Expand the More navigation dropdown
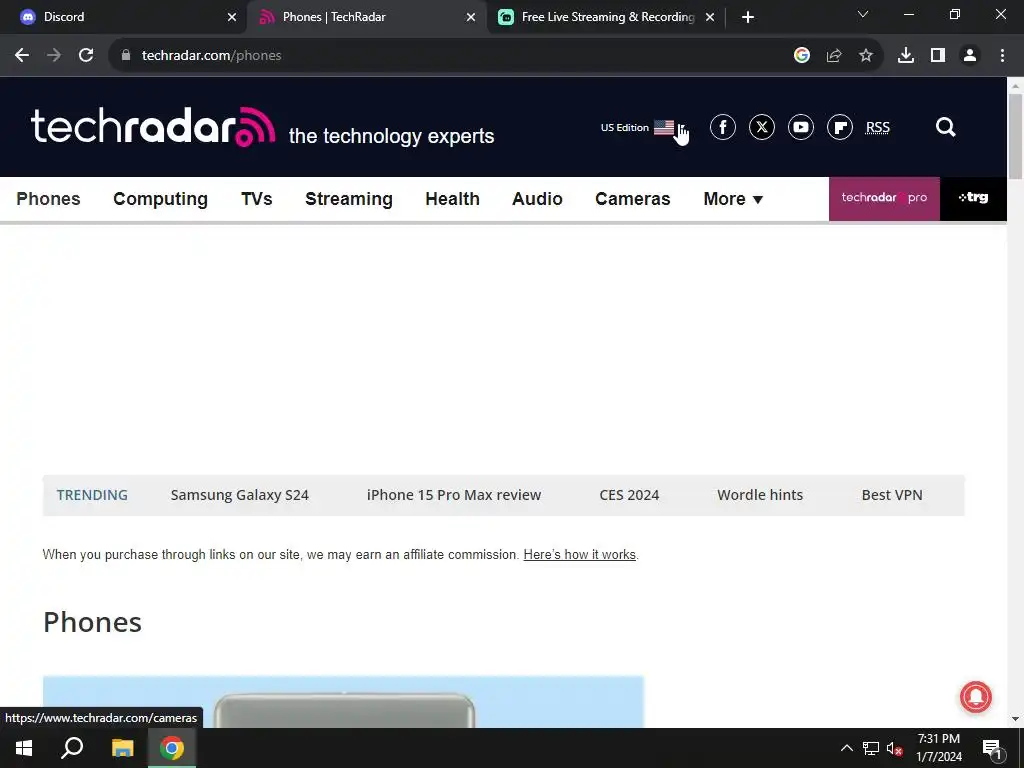 tap(733, 199)
